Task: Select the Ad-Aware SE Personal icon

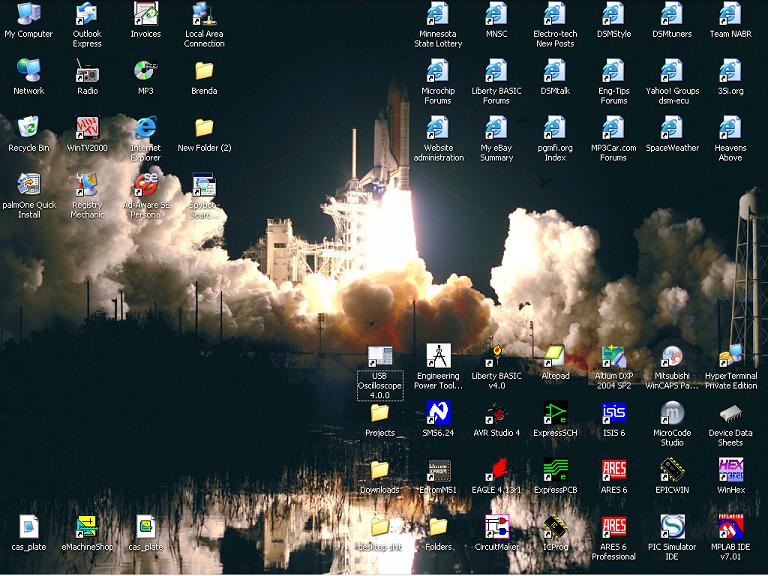Action: tap(146, 185)
